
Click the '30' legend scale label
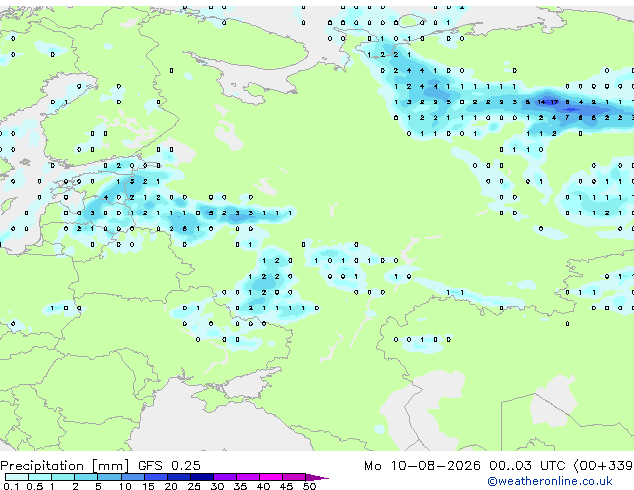coord(217,486)
